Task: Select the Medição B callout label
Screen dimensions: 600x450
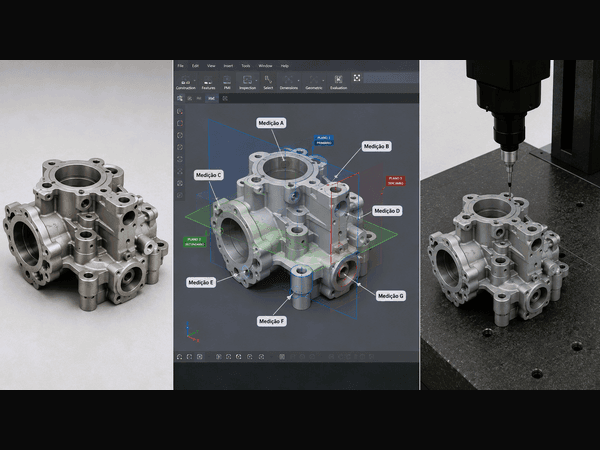Action: tap(377, 146)
